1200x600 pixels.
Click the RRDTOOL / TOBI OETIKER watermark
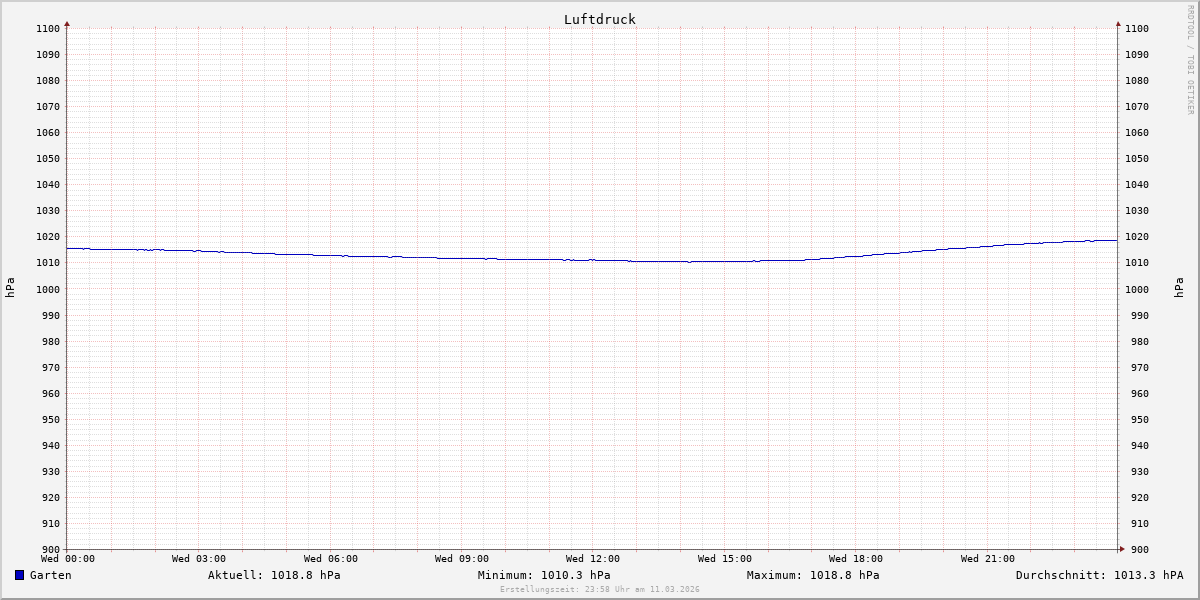pyautogui.click(x=1190, y=60)
